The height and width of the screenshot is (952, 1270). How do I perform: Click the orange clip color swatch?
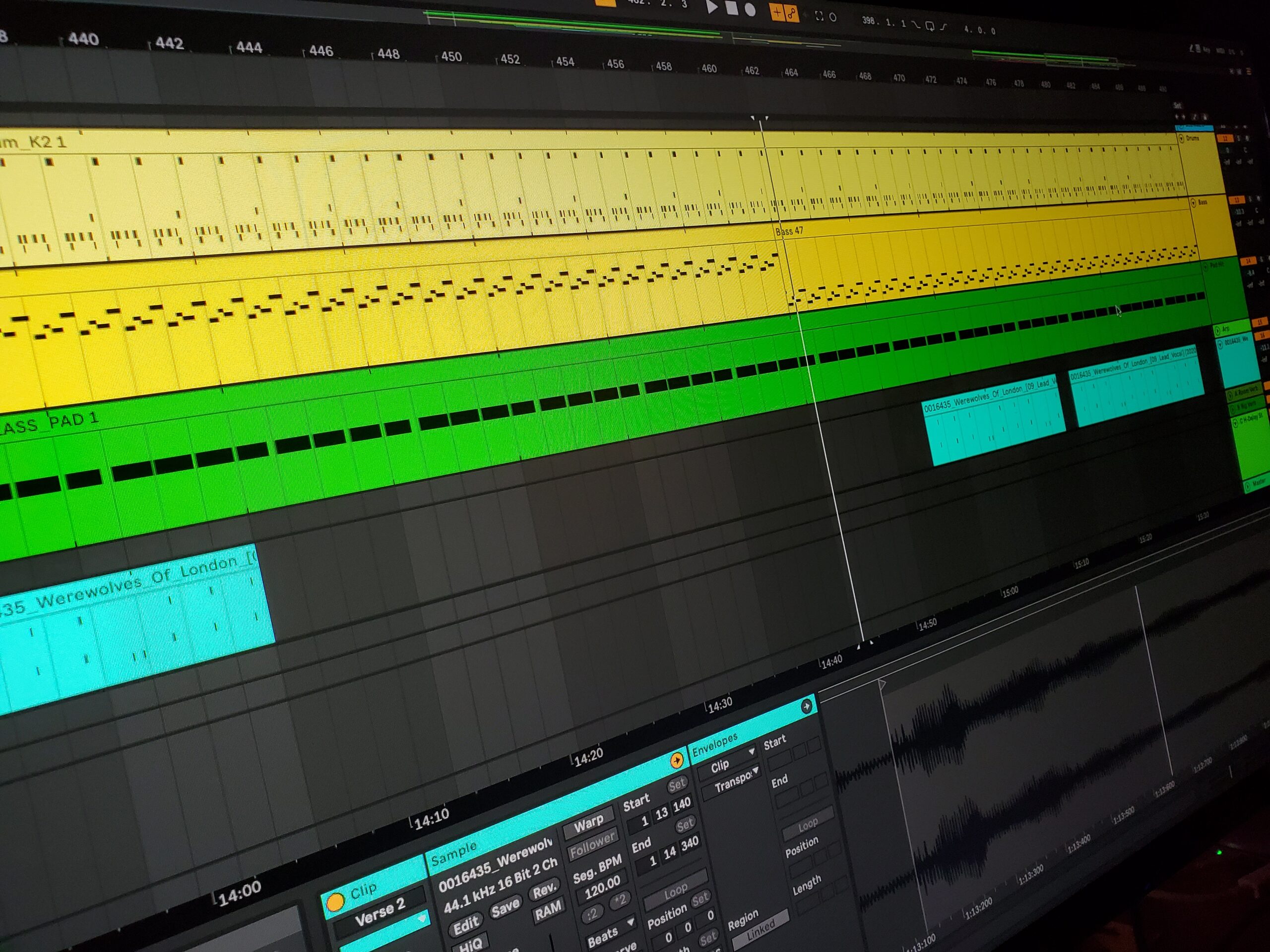pyautogui.click(x=335, y=902)
